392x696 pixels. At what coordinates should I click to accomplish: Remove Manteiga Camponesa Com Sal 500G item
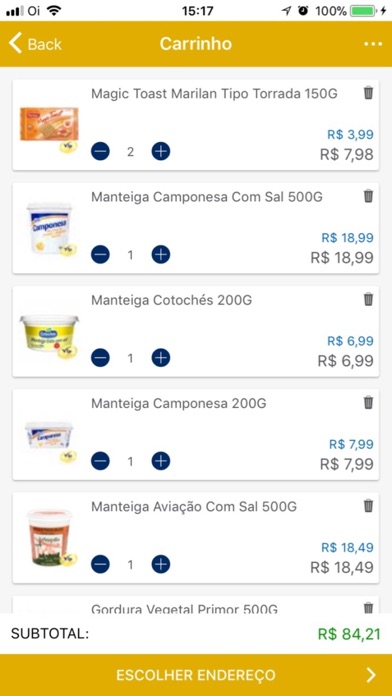[368, 196]
